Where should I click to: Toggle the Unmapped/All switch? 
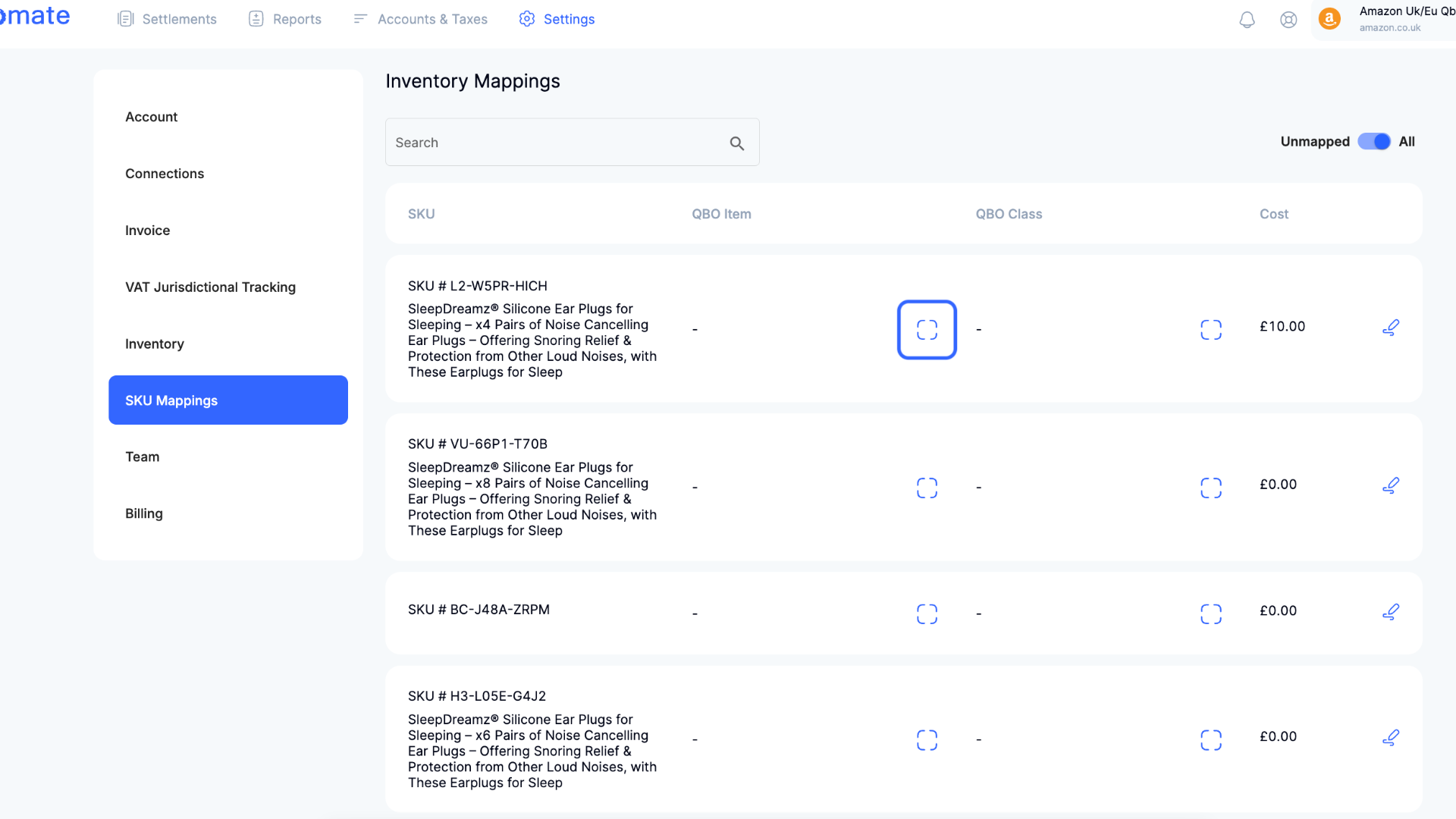[x=1374, y=142]
